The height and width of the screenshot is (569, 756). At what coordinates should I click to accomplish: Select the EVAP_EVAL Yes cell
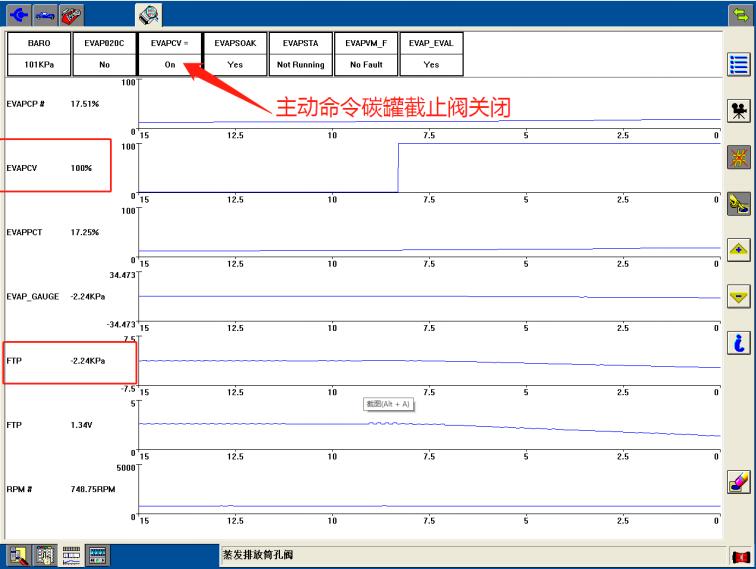pyautogui.click(x=431, y=54)
